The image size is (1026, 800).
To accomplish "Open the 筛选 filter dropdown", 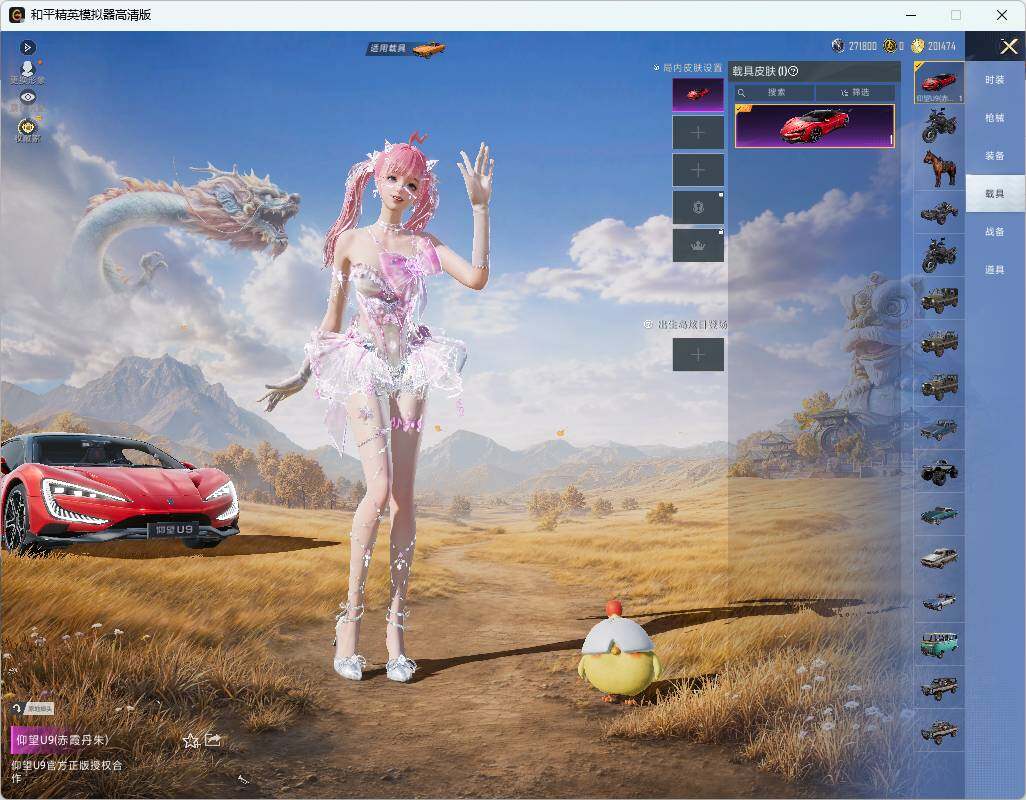I will 855,92.
